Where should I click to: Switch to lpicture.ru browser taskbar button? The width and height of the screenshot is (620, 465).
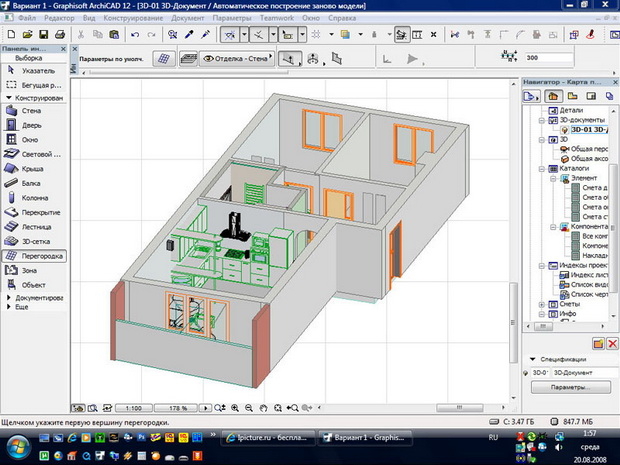268,438
